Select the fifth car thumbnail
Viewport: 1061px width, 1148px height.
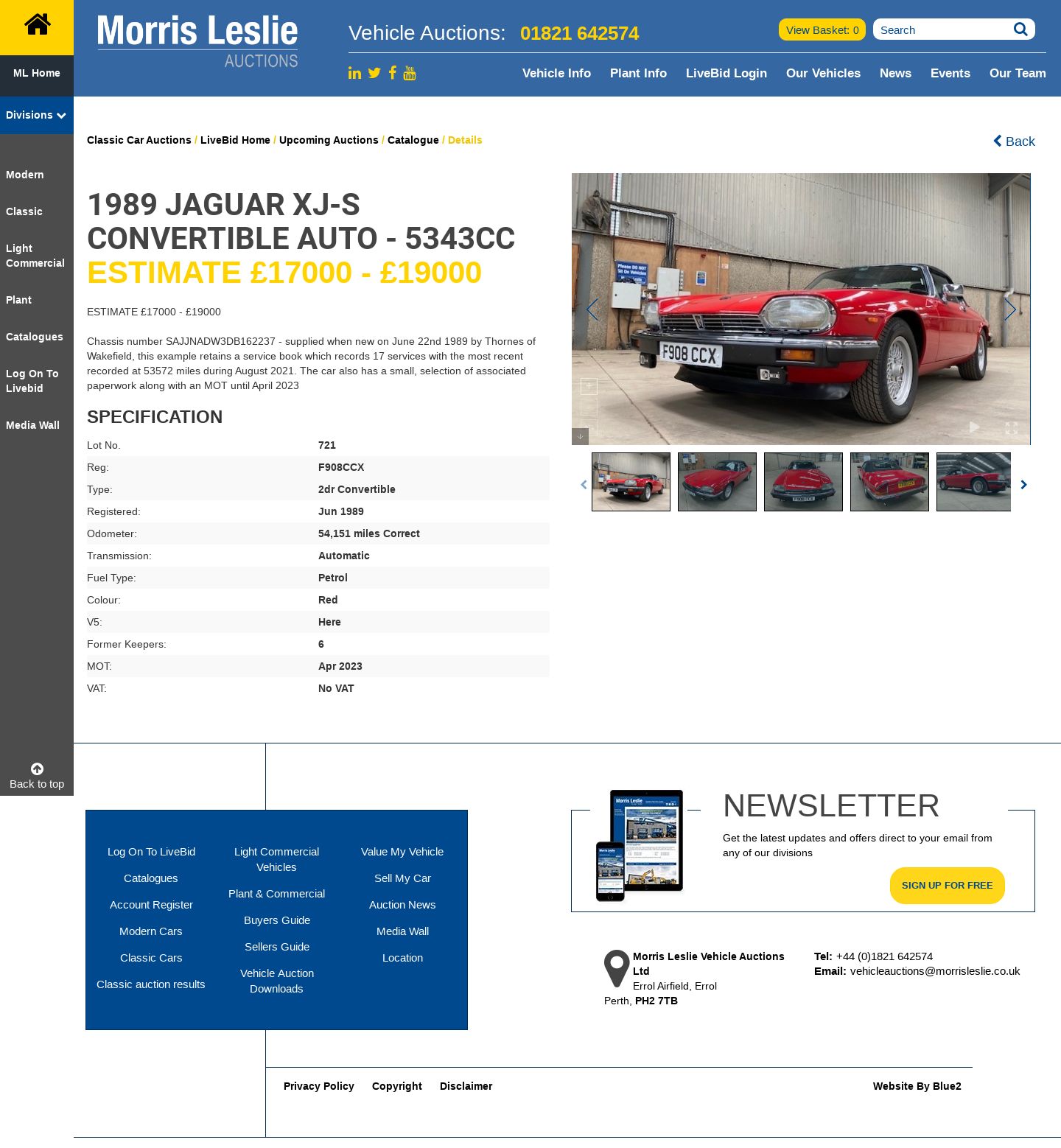[x=974, y=482]
